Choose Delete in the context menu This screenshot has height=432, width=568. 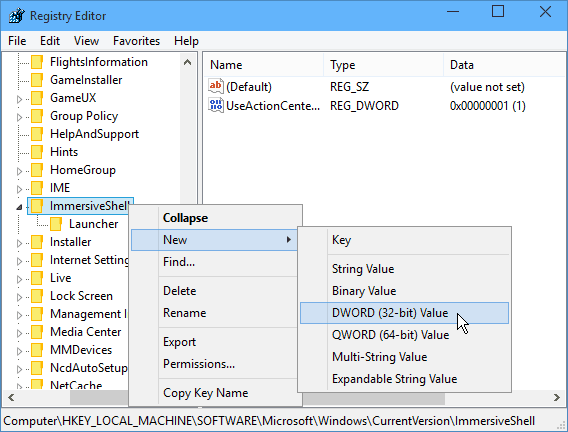[216, 291]
